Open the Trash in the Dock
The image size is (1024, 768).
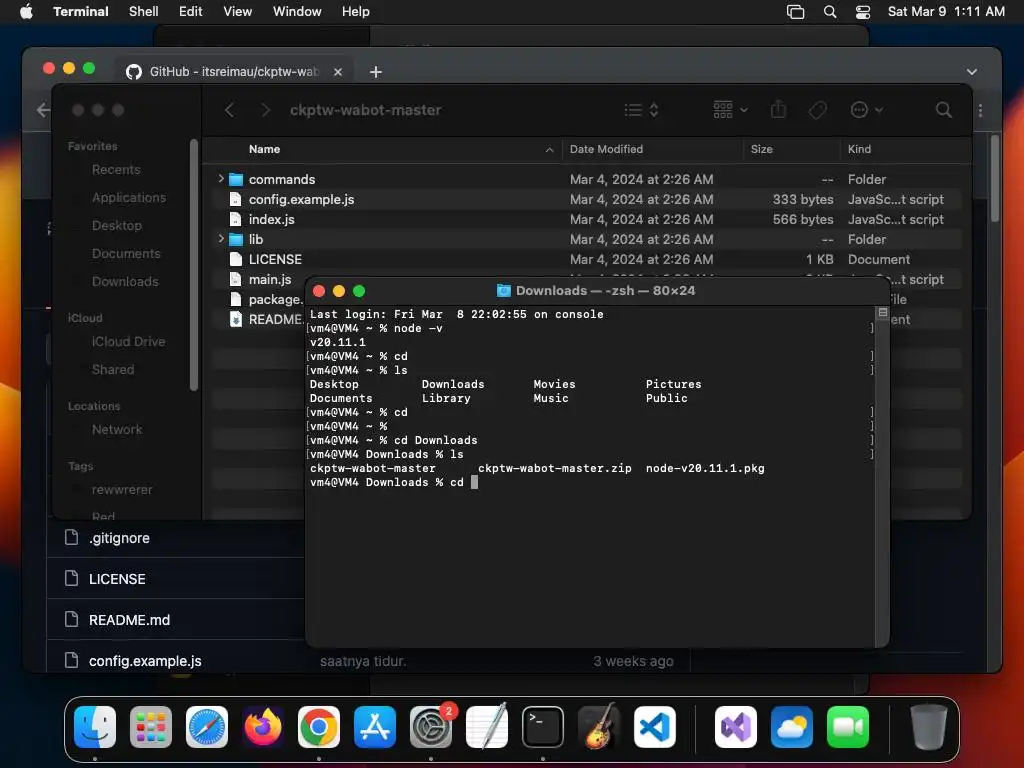(x=929, y=727)
